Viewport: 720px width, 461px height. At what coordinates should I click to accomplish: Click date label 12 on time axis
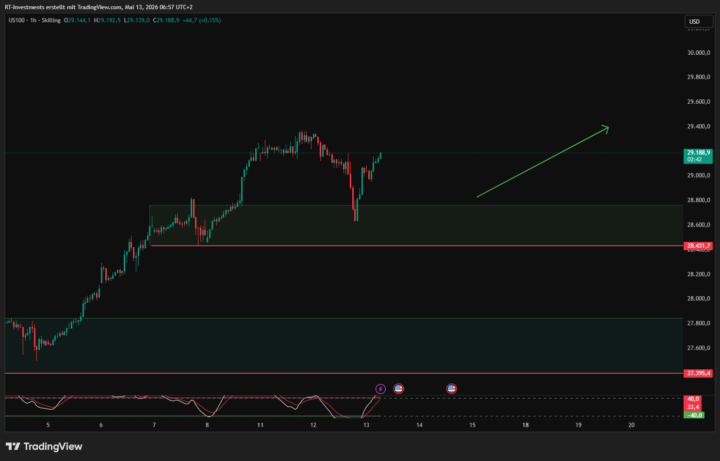(313, 425)
